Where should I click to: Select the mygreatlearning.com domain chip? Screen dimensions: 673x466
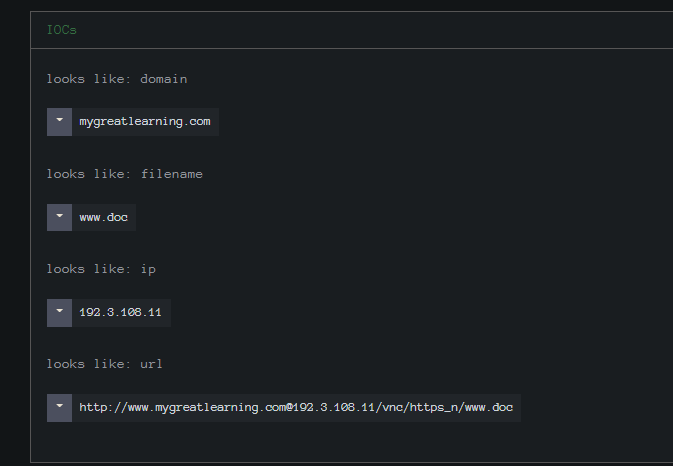point(145,122)
